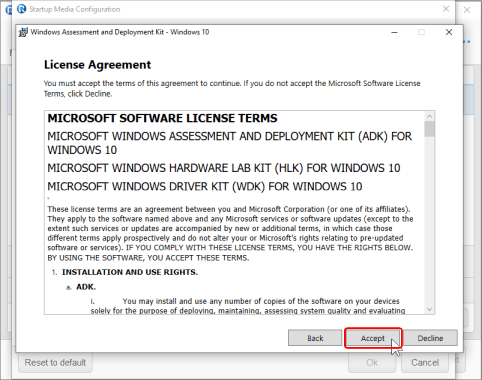Click the License Agreement heading
This screenshot has width=482, height=380.
click(x=97, y=65)
